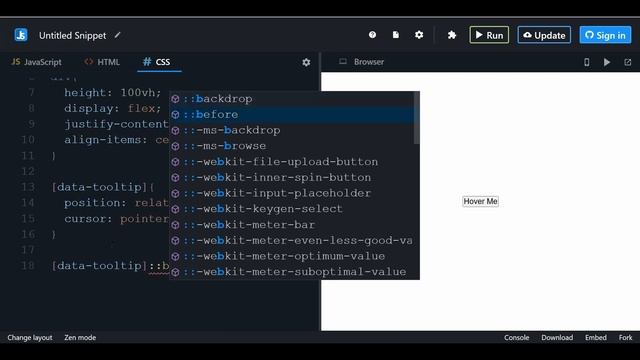Click the 'cursor: pointer' code line

(116, 219)
